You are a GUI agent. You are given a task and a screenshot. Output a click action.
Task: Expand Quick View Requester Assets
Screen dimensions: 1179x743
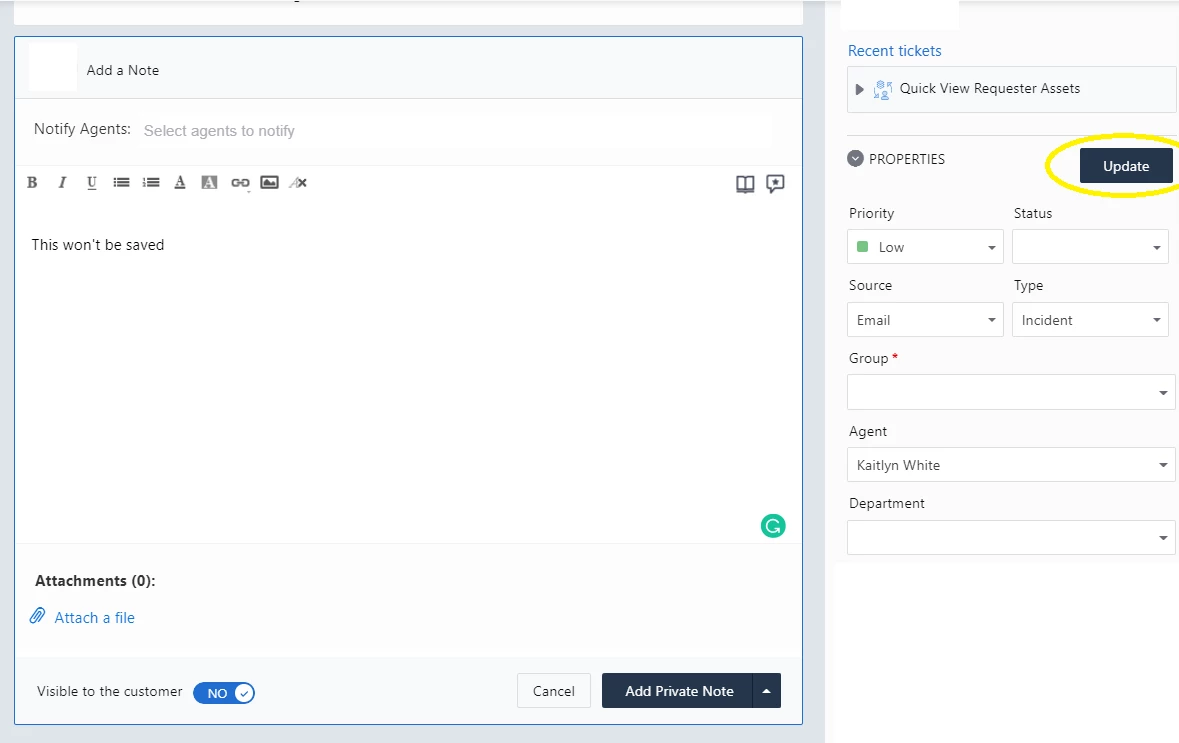pos(859,89)
